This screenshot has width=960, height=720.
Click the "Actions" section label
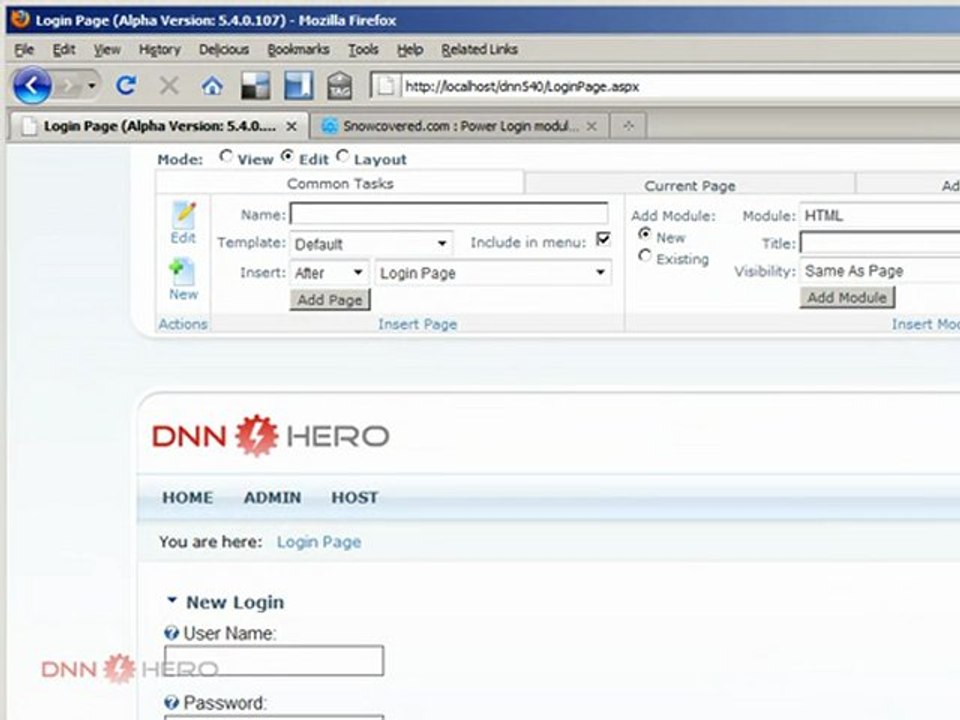tap(182, 324)
